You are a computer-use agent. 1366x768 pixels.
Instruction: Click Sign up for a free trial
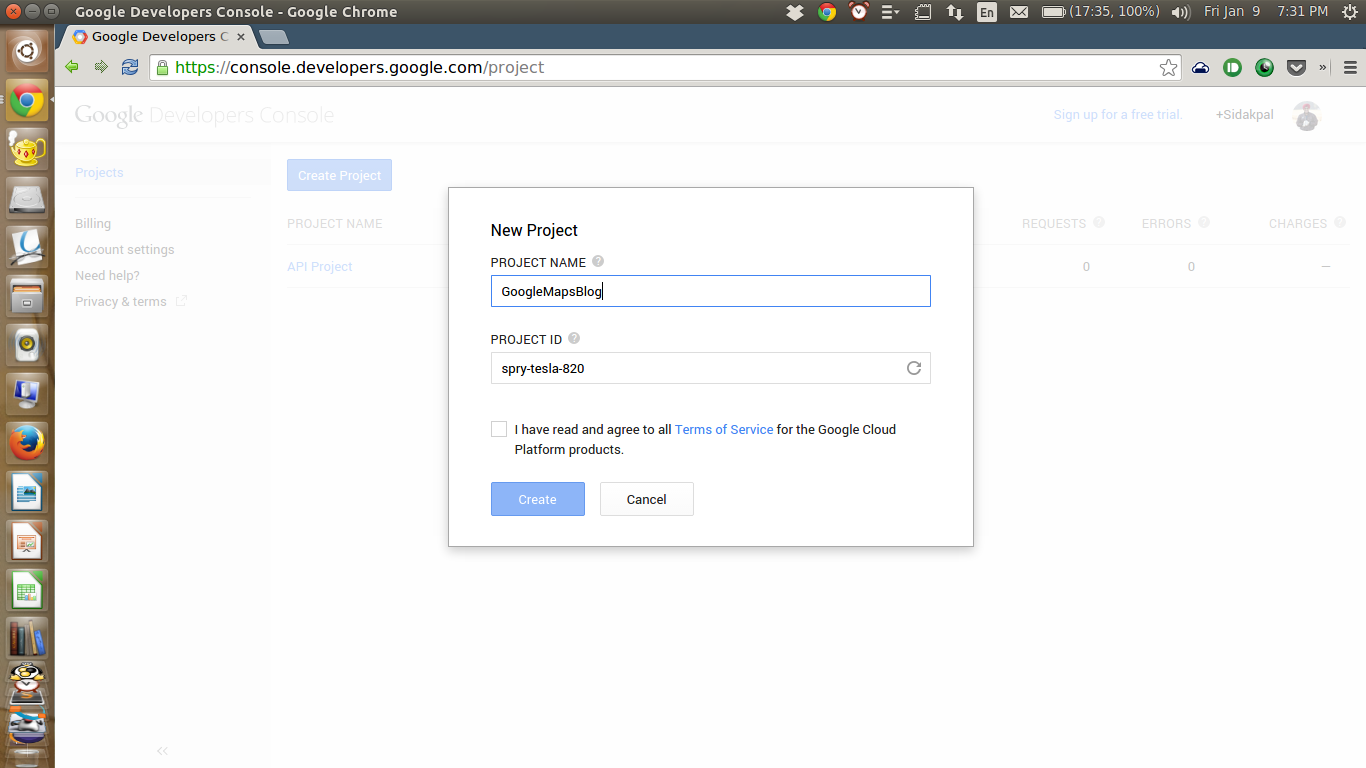click(x=1118, y=115)
